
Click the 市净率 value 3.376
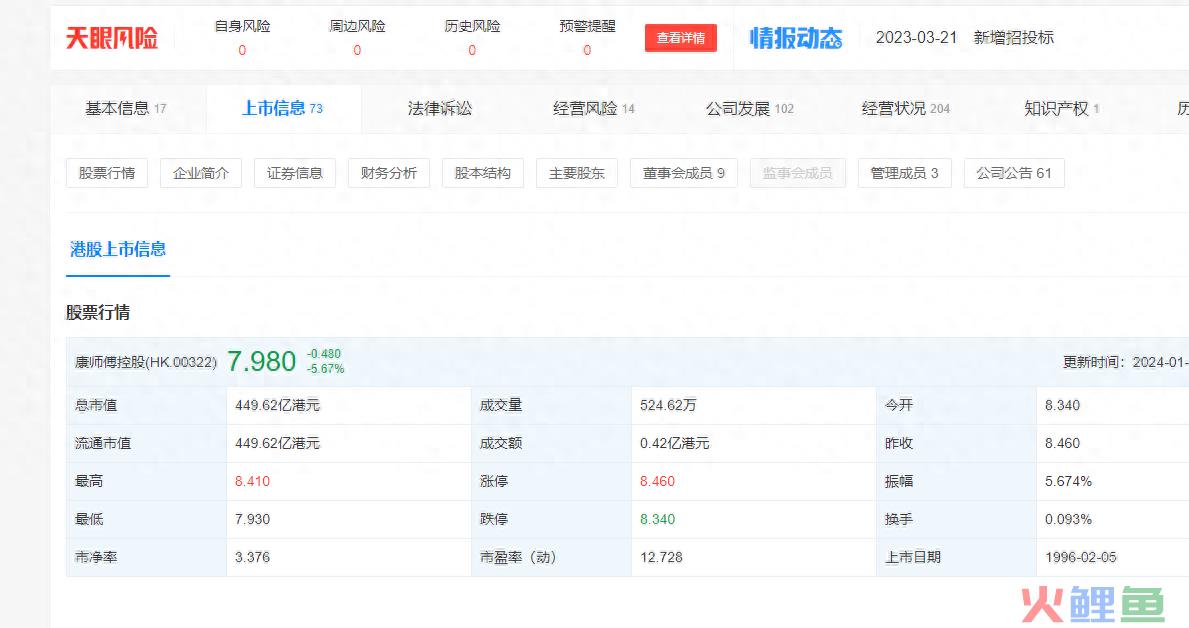point(253,557)
